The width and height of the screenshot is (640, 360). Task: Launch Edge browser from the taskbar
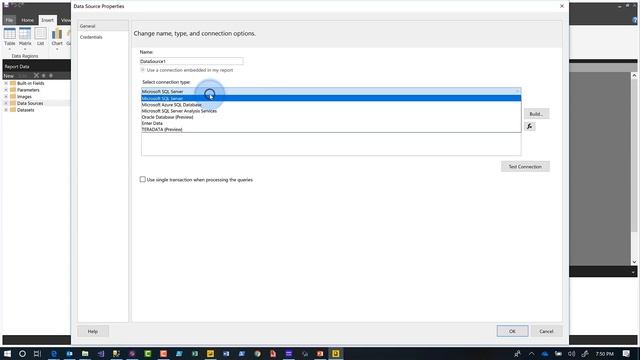click(53, 353)
